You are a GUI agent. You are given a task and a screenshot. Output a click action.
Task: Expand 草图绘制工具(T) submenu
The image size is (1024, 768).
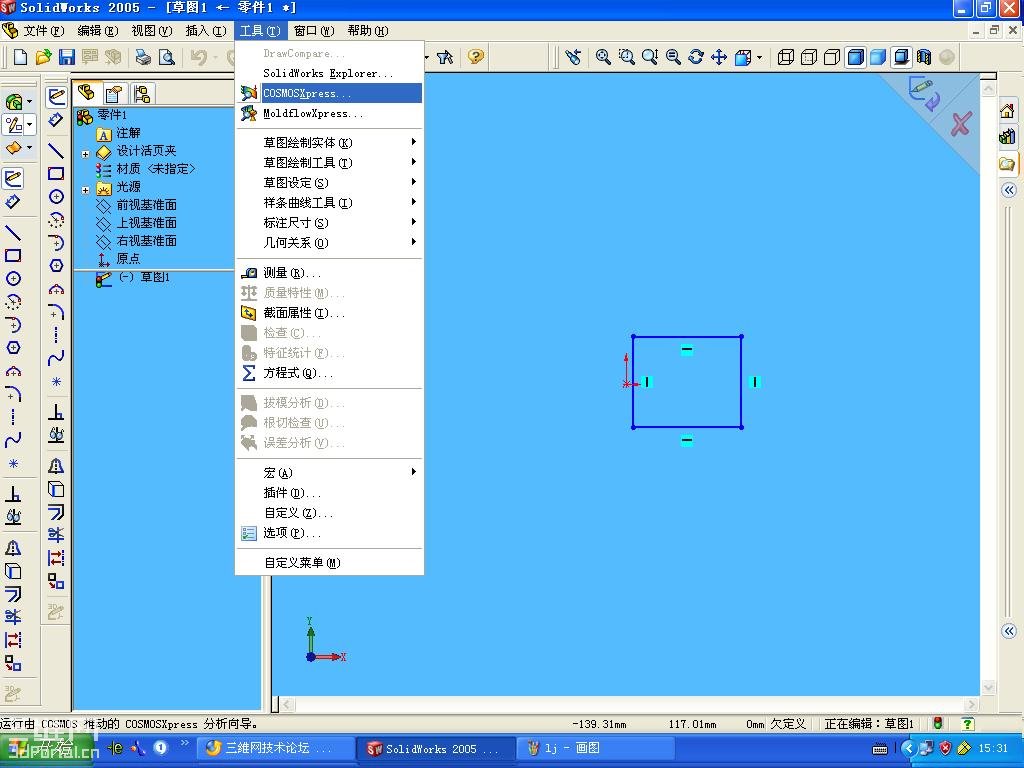coord(329,162)
